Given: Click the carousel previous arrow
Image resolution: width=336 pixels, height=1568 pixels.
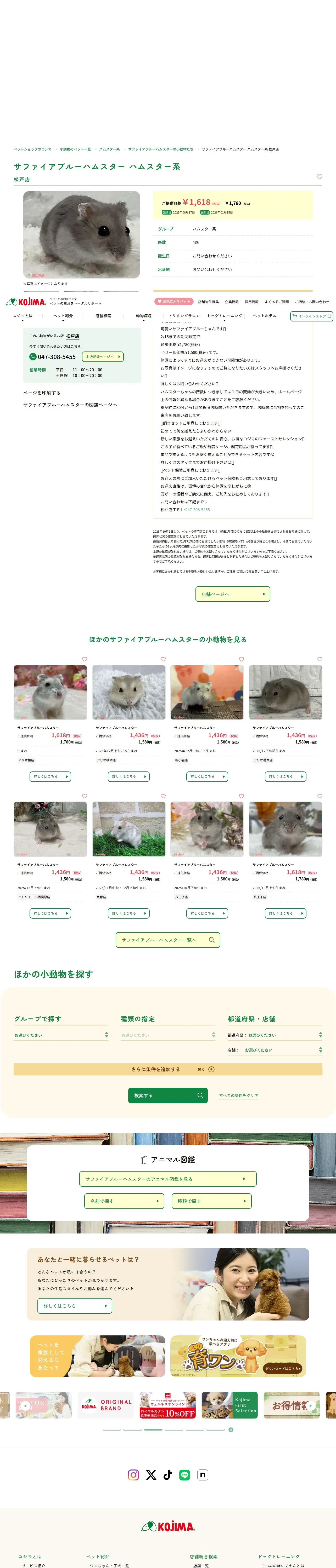Looking at the screenshot, I should pyautogui.click(x=25, y=1405).
